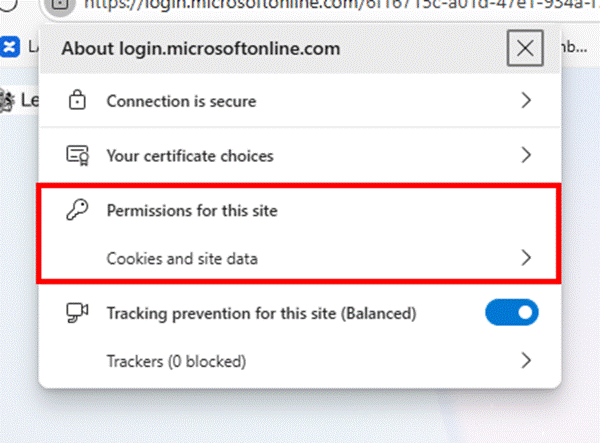
Task: Expand Connection is secure chevron arrow
Action: (x=526, y=101)
